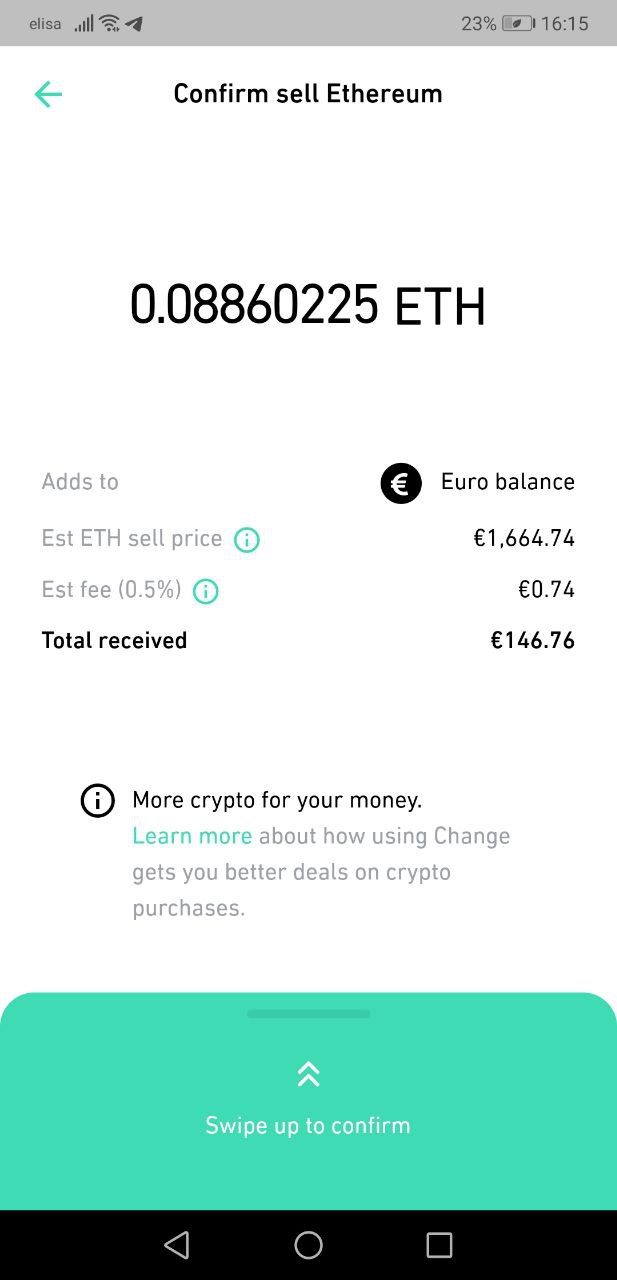
Task: Tap the Euro balance label
Action: click(508, 482)
